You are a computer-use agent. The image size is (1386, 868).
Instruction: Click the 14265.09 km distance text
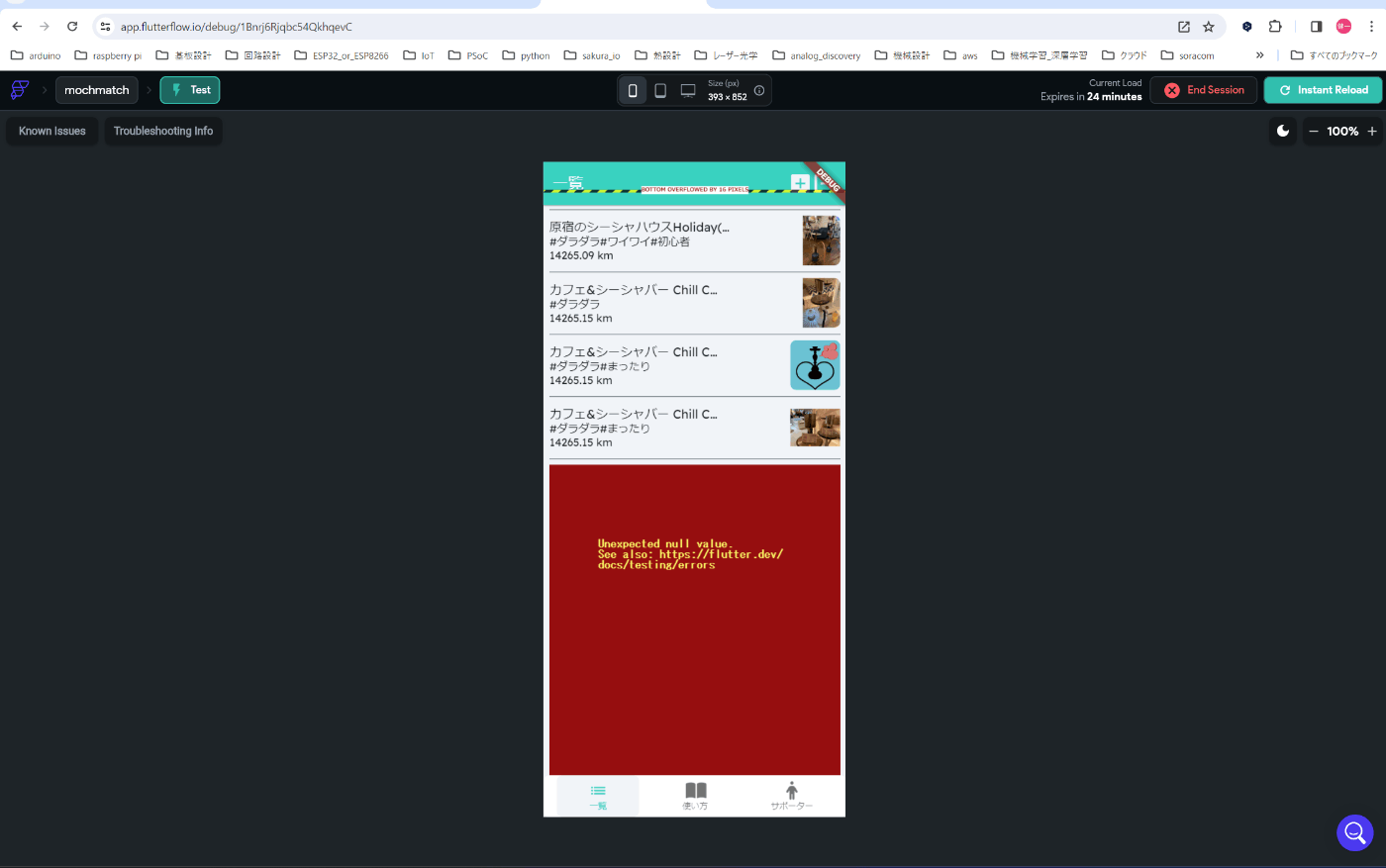581,255
